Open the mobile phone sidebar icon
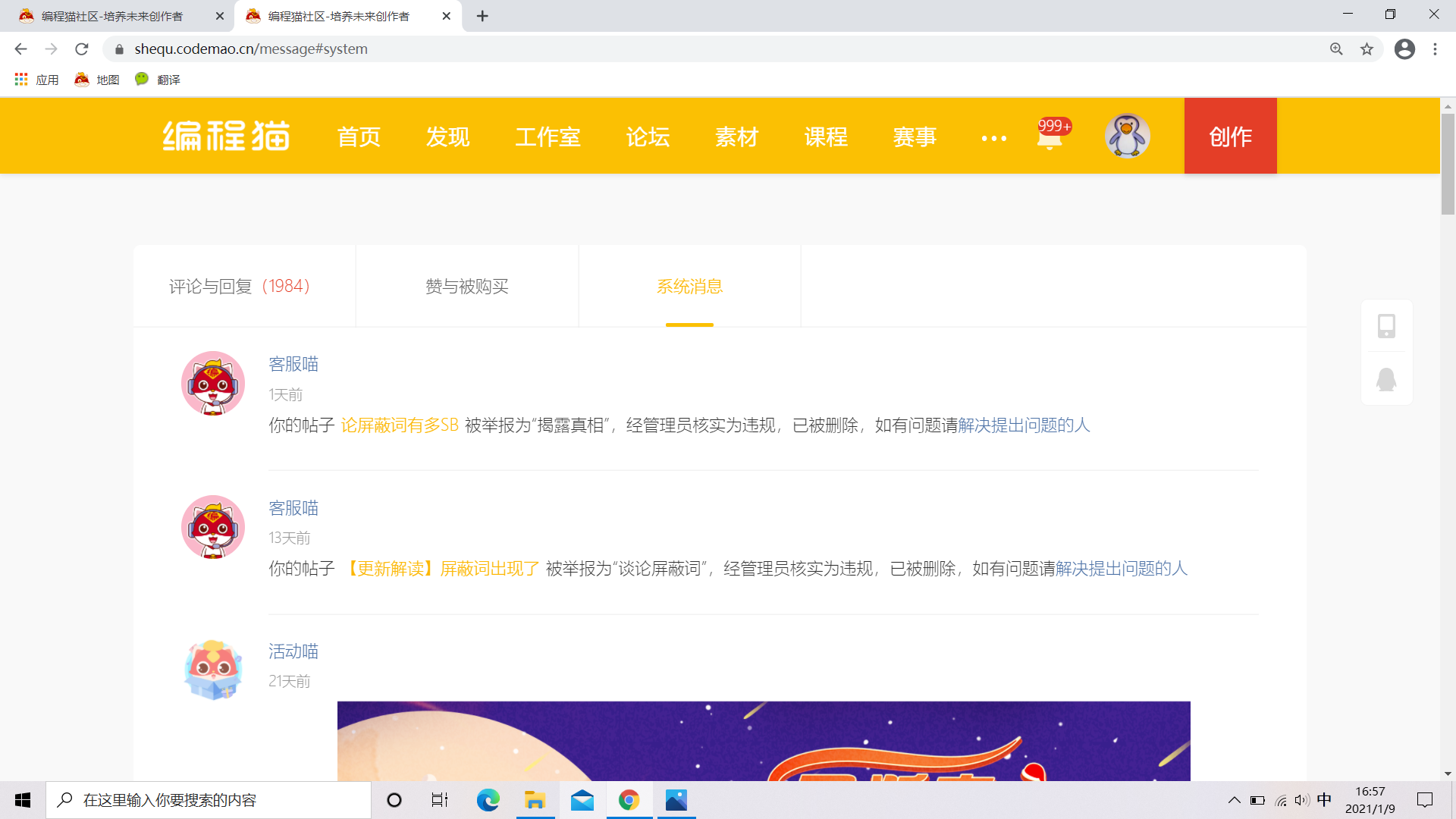Viewport: 1456px width, 819px height. click(1386, 326)
